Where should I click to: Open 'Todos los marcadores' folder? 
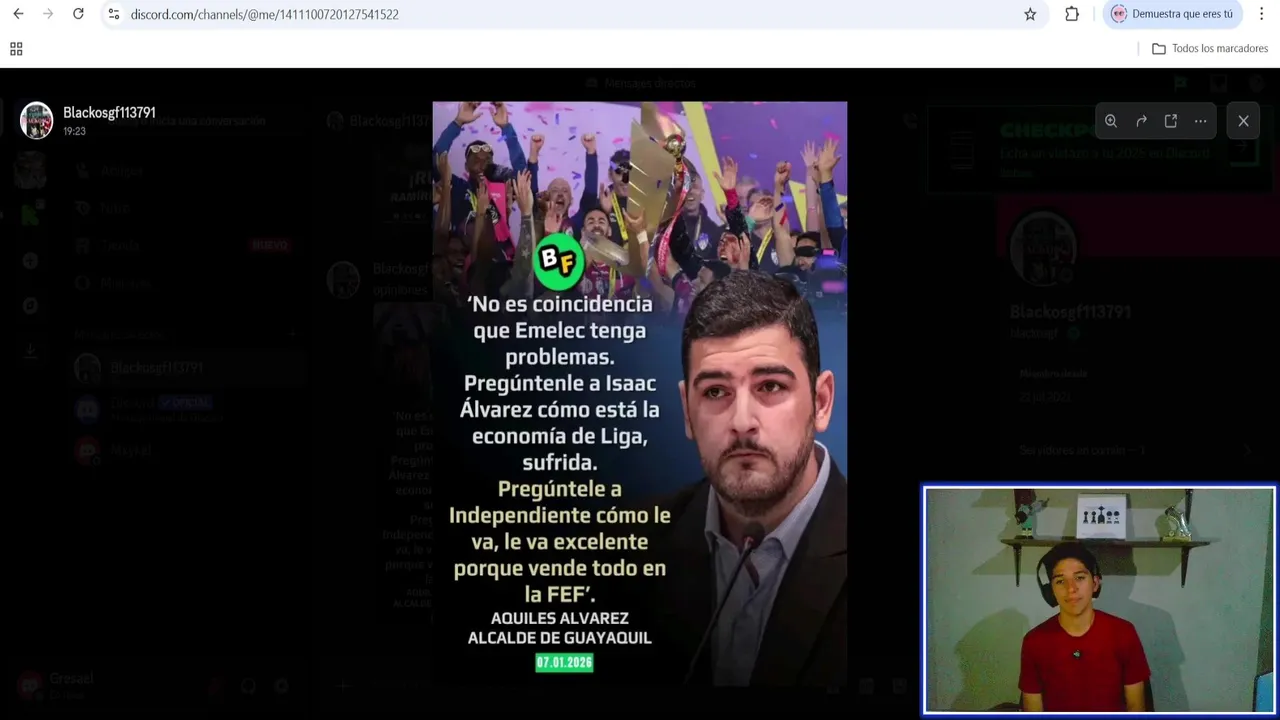(x=1210, y=49)
